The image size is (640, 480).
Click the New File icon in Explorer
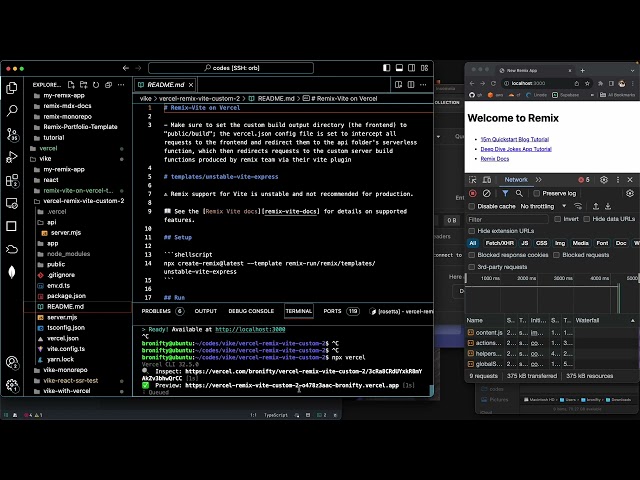[71, 84]
